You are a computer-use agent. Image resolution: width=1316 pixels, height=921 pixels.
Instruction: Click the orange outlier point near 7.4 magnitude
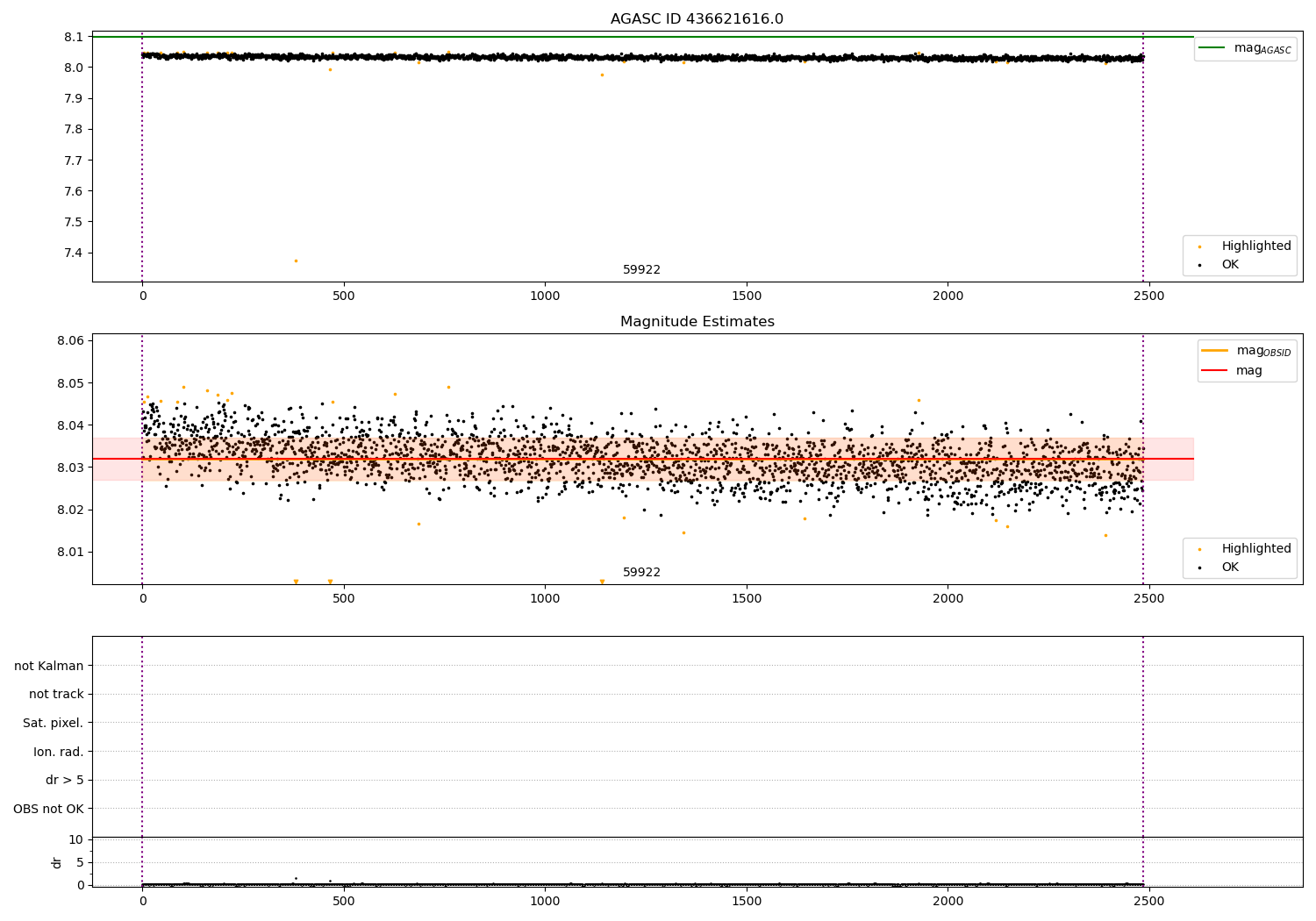(x=296, y=261)
